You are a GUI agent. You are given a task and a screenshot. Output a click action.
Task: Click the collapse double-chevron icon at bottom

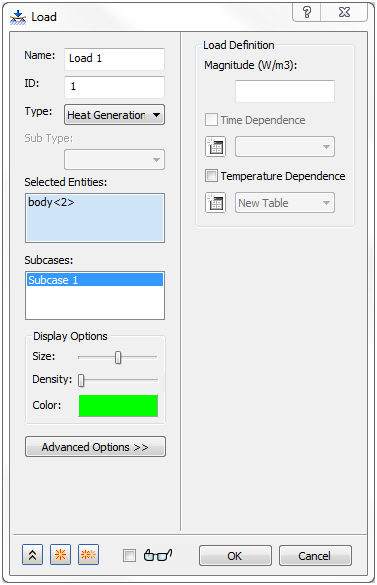[x=32, y=555]
